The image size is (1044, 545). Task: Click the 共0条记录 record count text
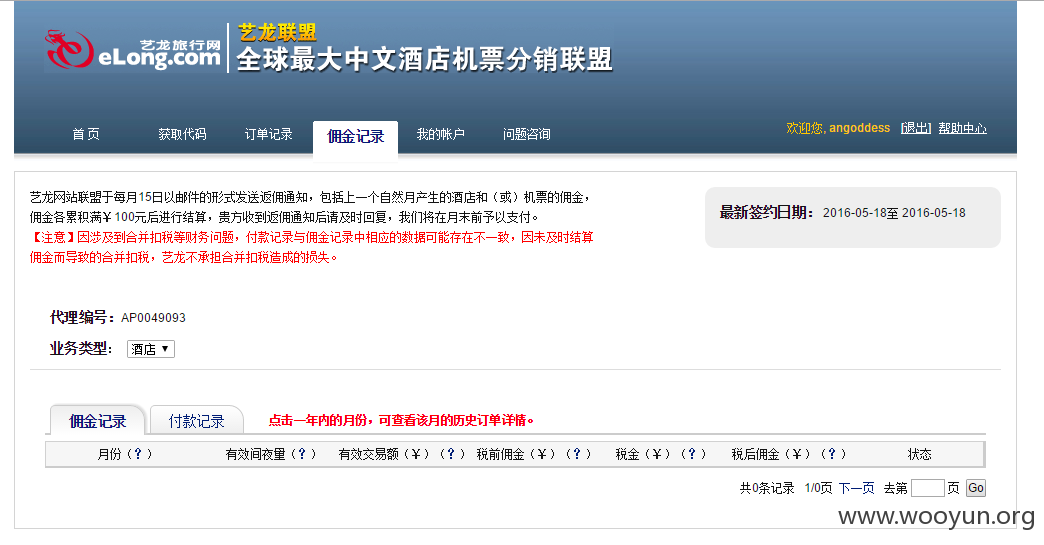coord(767,488)
